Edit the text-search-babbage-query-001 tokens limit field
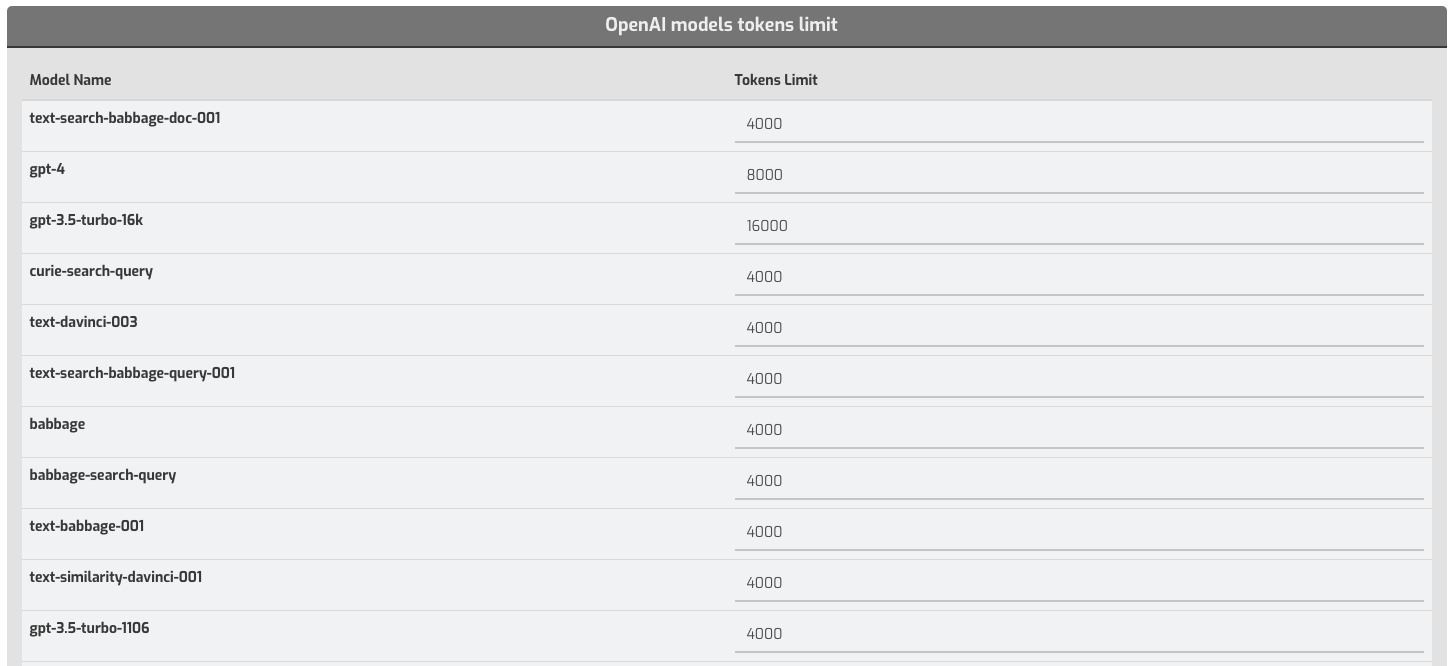This screenshot has height=666, width=1455. pos(1078,379)
